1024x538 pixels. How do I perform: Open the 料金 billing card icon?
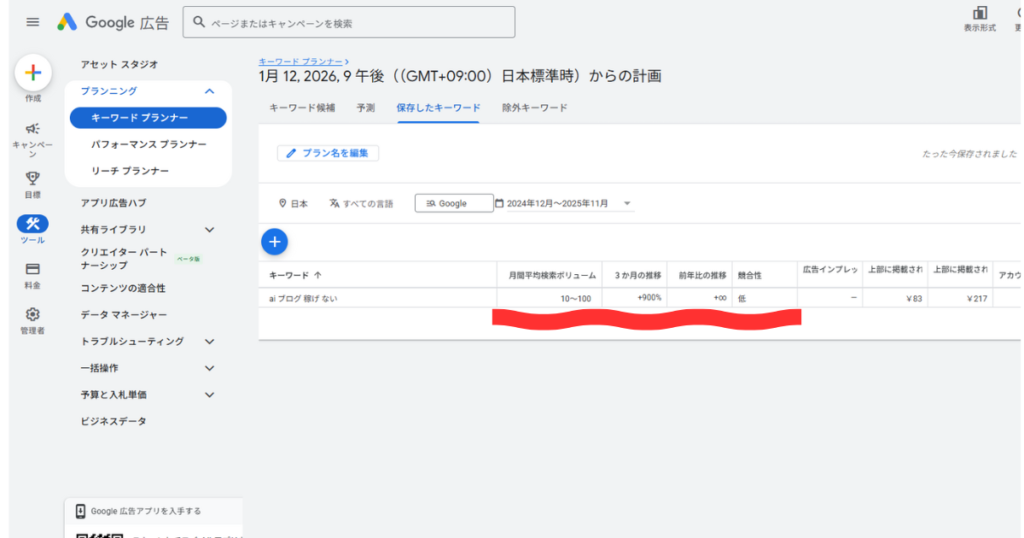33,269
